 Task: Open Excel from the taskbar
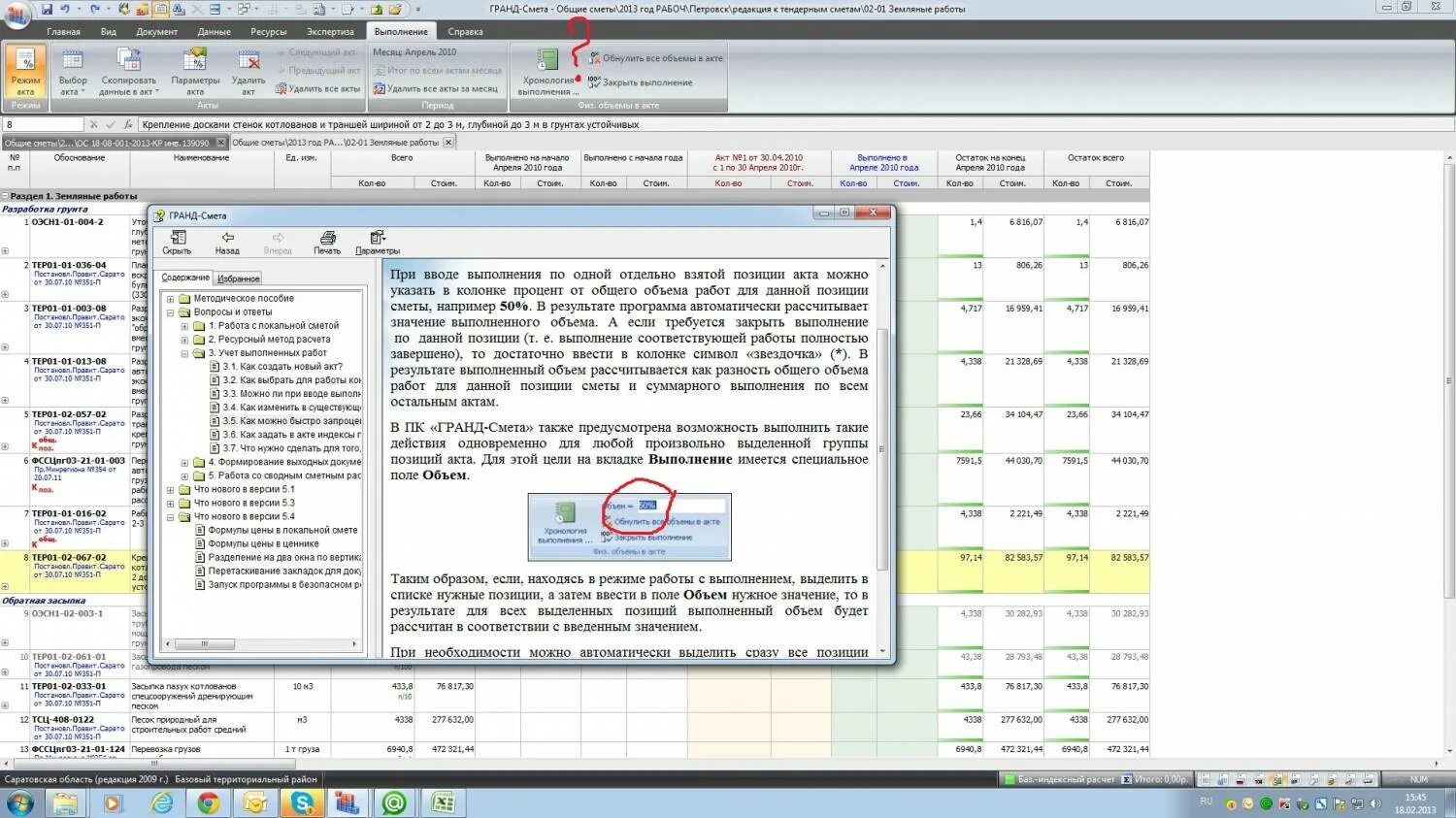point(444,803)
